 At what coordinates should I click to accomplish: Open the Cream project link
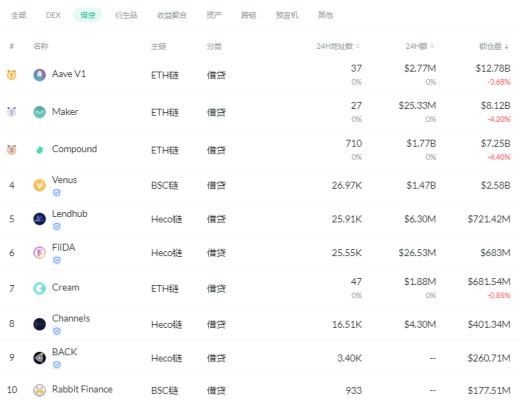click(x=66, y=288)
